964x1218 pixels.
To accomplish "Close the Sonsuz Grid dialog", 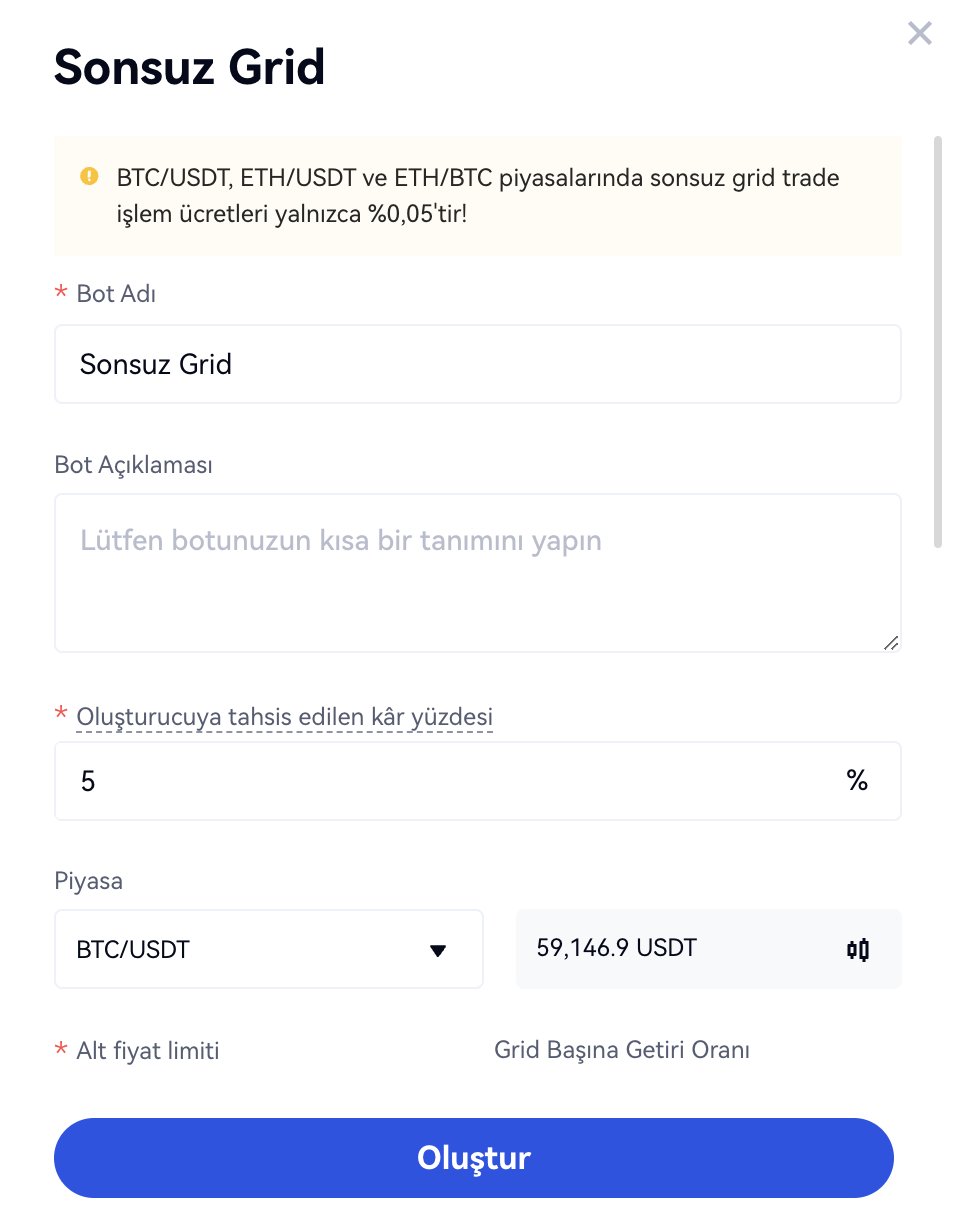I will coord(919,34).
